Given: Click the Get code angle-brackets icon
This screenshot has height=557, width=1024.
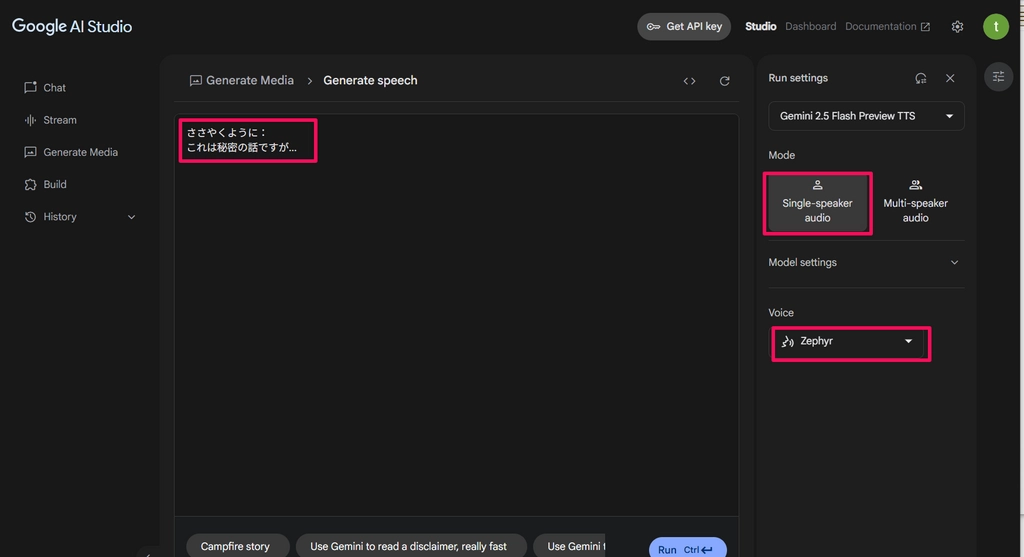Looking at the screenshot, I should point(690,81).
